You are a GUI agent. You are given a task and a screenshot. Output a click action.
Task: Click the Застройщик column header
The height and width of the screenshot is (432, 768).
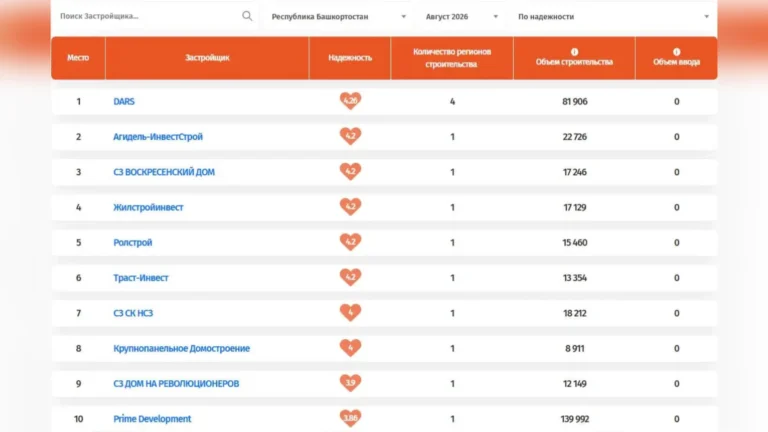[207, 58]
